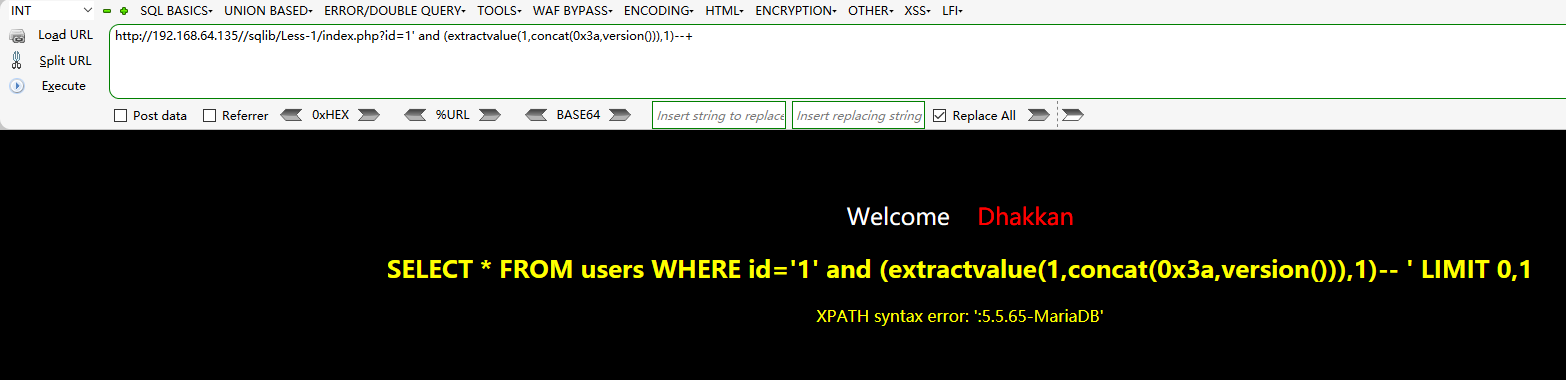Click the 0xHEX encode right arrow
The height and width of the screenshot is (380, 1566).
[x=369, y=115]
